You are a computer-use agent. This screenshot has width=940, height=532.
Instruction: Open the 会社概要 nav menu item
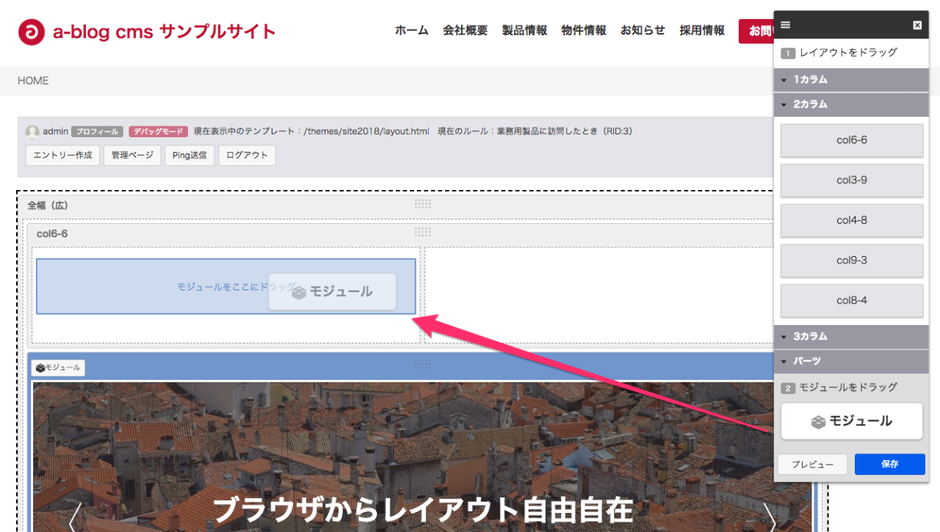[x=465, y=31]
